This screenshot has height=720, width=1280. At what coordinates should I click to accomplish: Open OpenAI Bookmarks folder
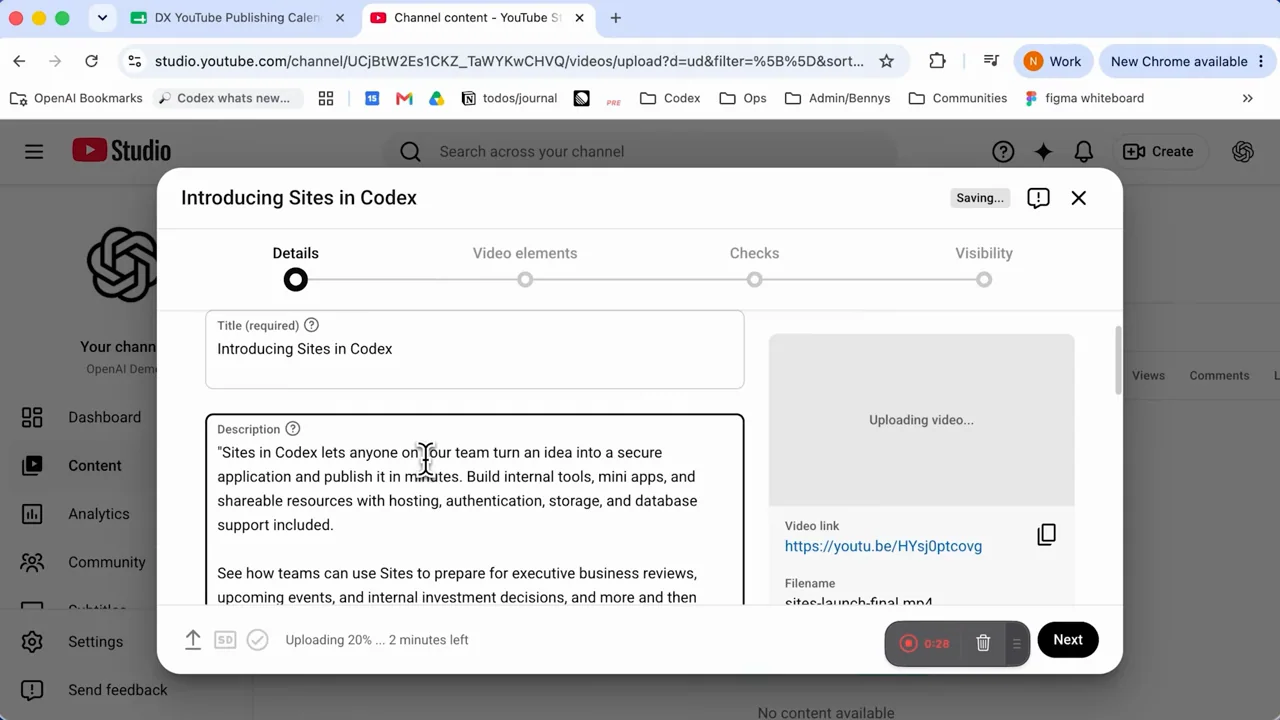(76, 98)
